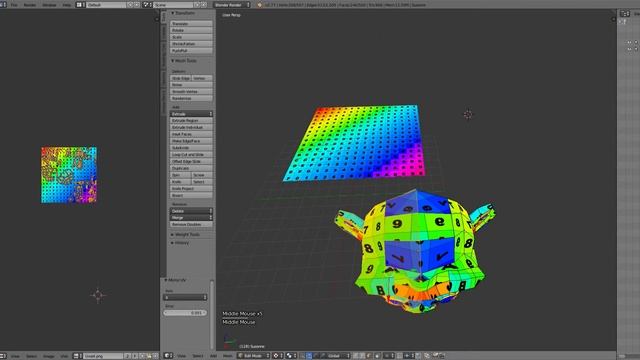Click the Shrink/Fatten button

(191, 44)
